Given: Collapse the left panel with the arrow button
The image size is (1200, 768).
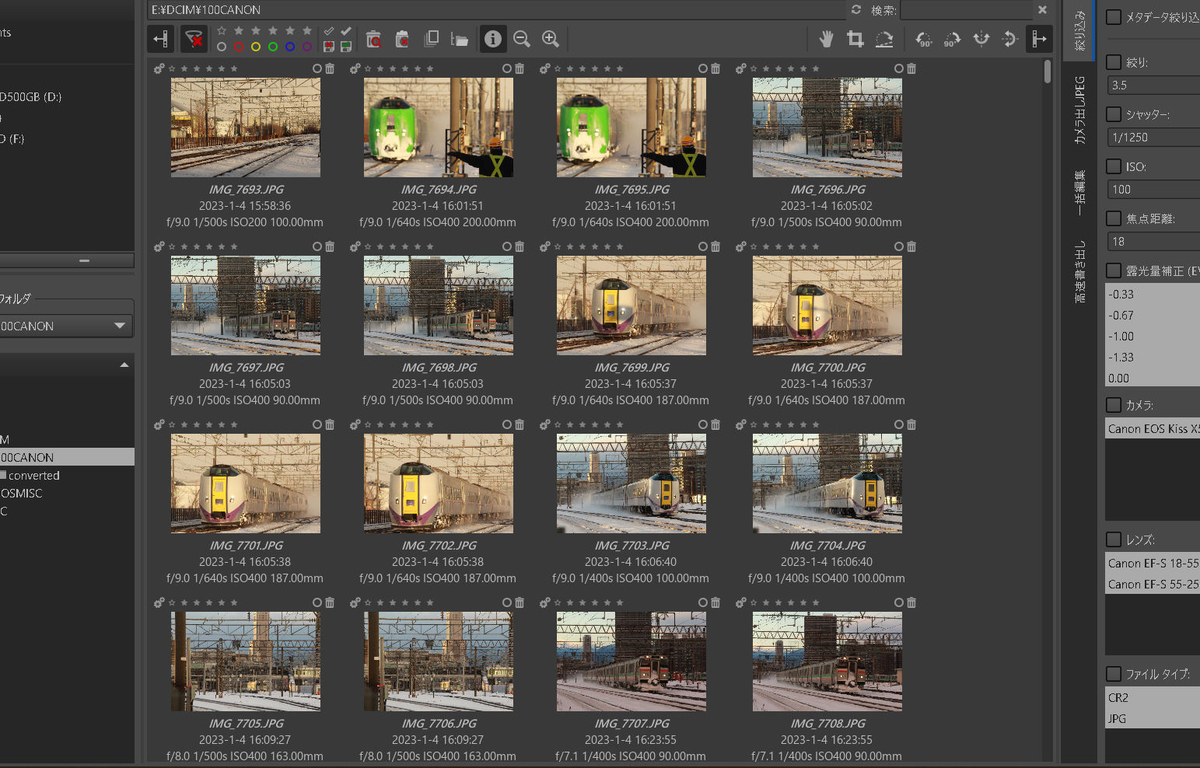Looking at the screenshot, I should pos(160,39).
